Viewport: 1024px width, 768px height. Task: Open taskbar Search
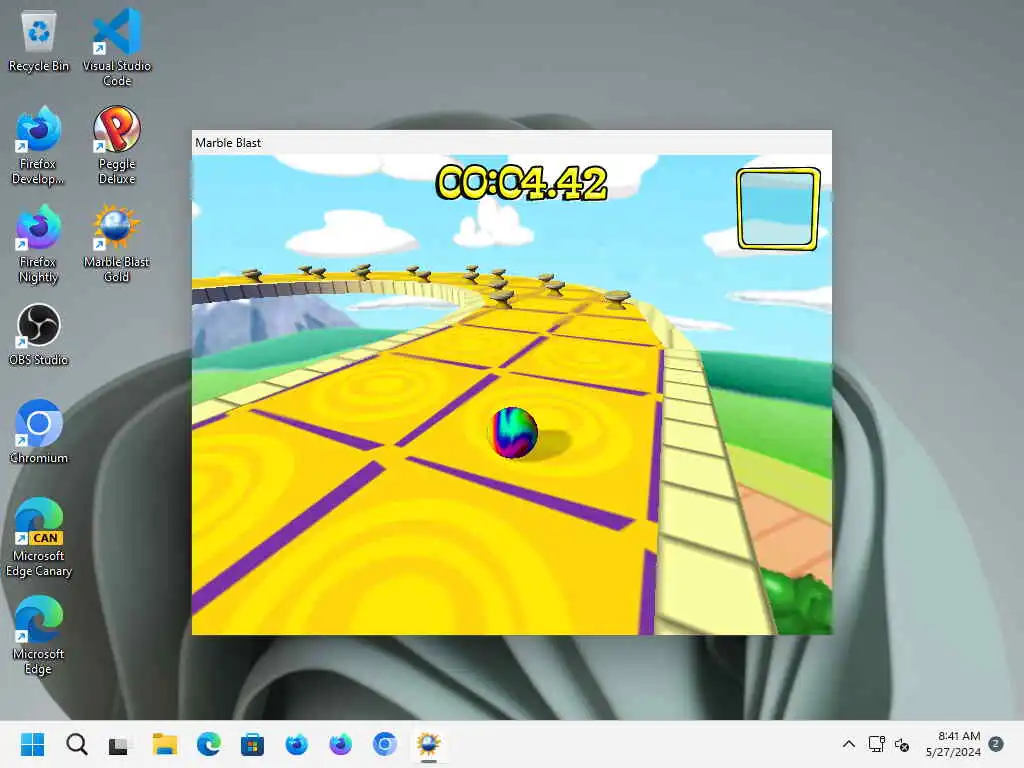click(x=76, y=744)
